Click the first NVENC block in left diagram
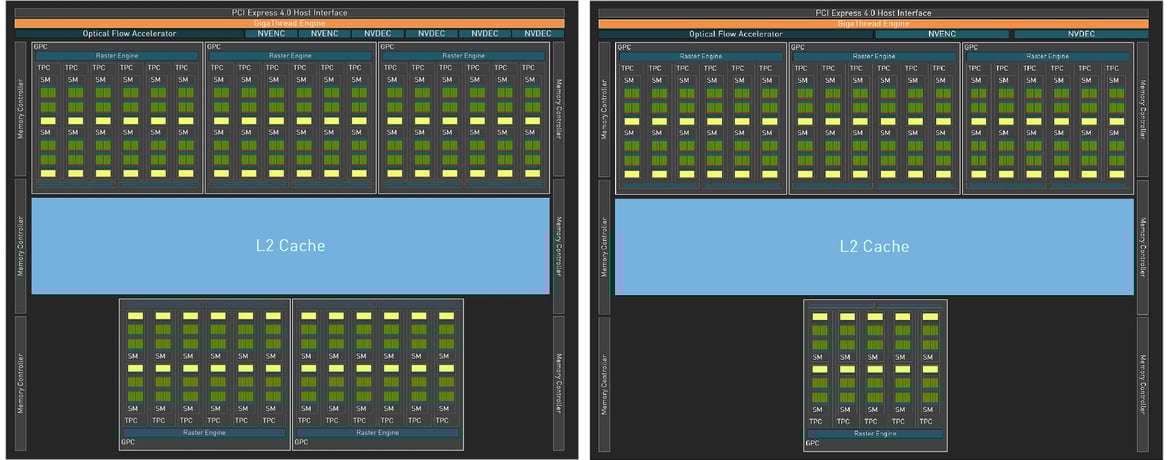This screenshot has height=460, width=1168. tap(270, 33)
